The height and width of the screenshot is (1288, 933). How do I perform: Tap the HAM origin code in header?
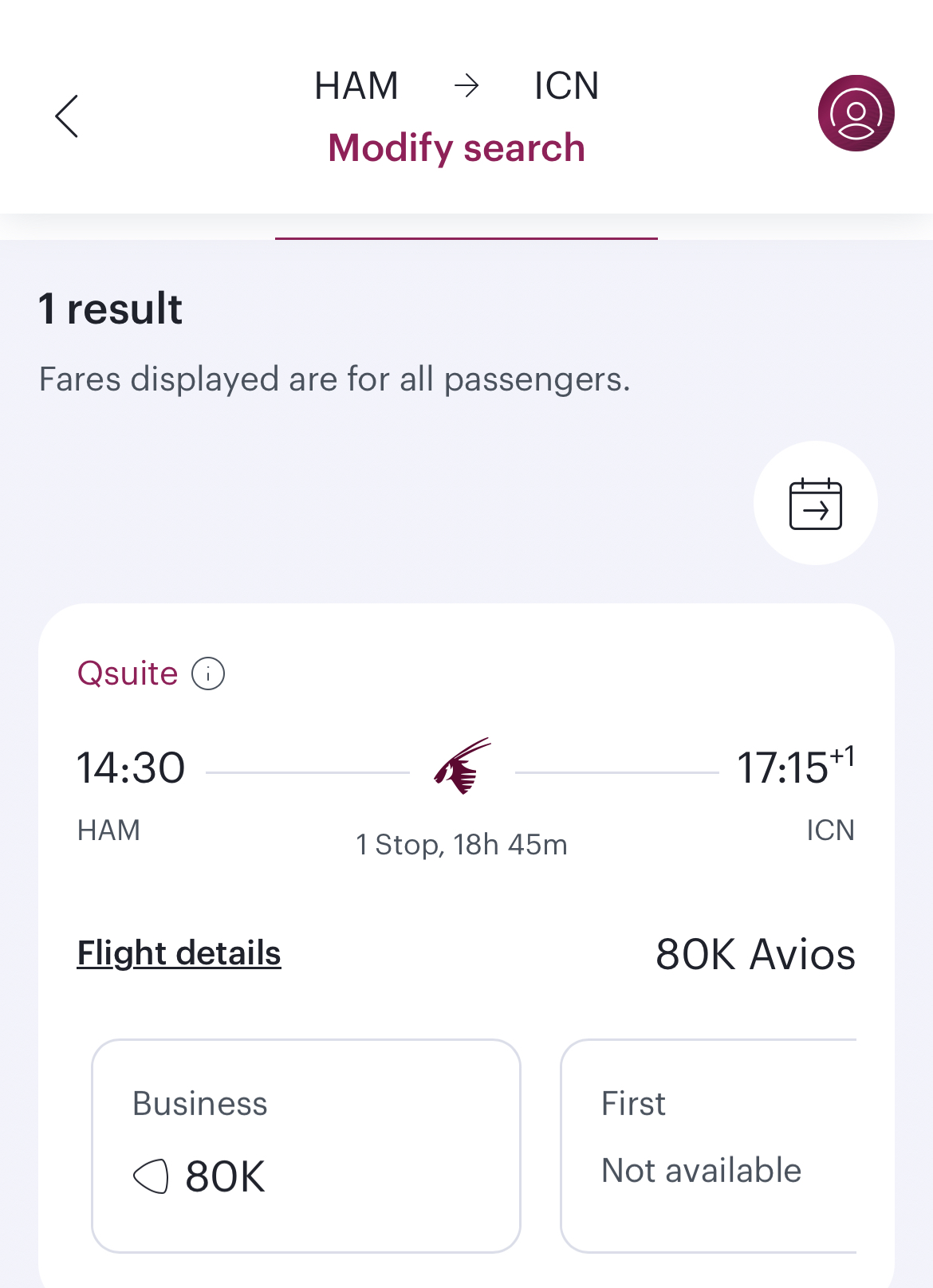[356, 85]
